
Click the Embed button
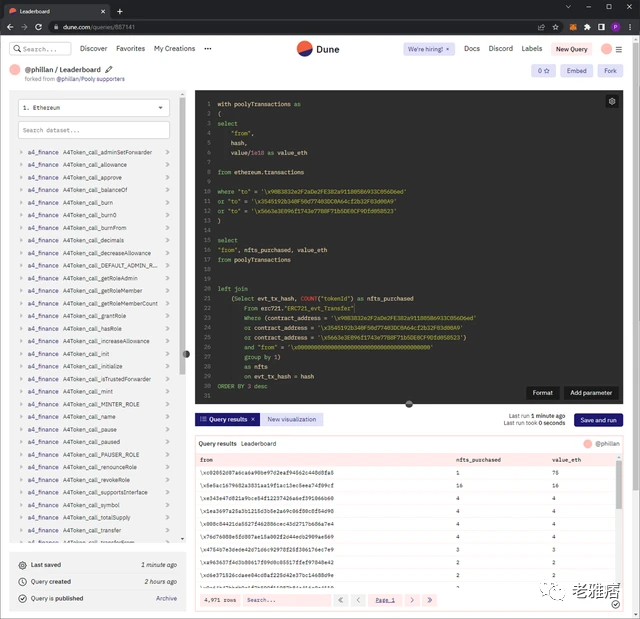[x=576, y=71]
